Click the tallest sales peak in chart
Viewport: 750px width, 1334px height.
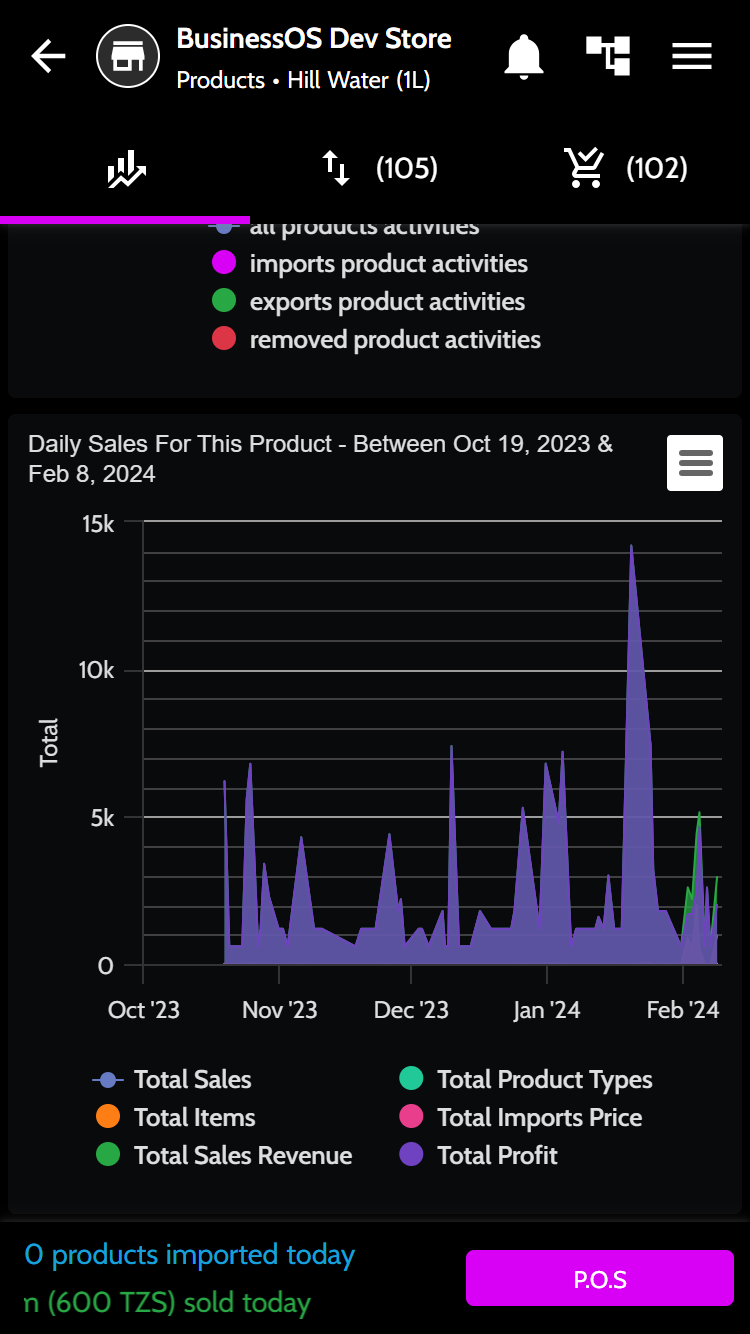coord(631,548)
